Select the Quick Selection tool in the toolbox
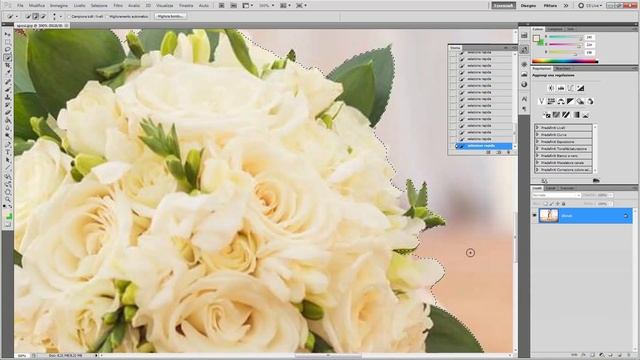 tap(8, 58)
